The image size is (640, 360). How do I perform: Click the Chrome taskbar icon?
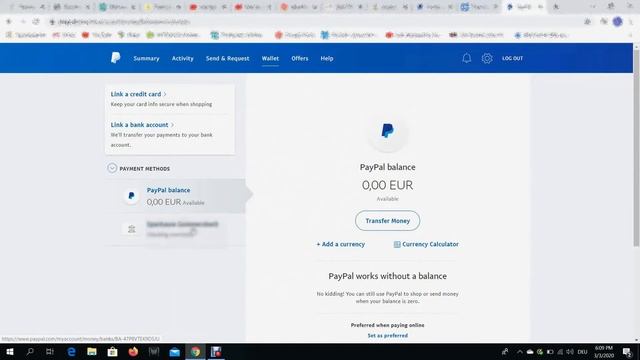coord(196,351)
